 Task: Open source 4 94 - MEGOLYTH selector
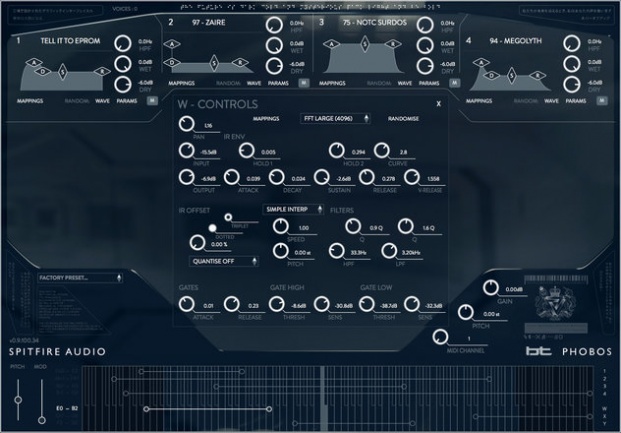tap(515, 41)
